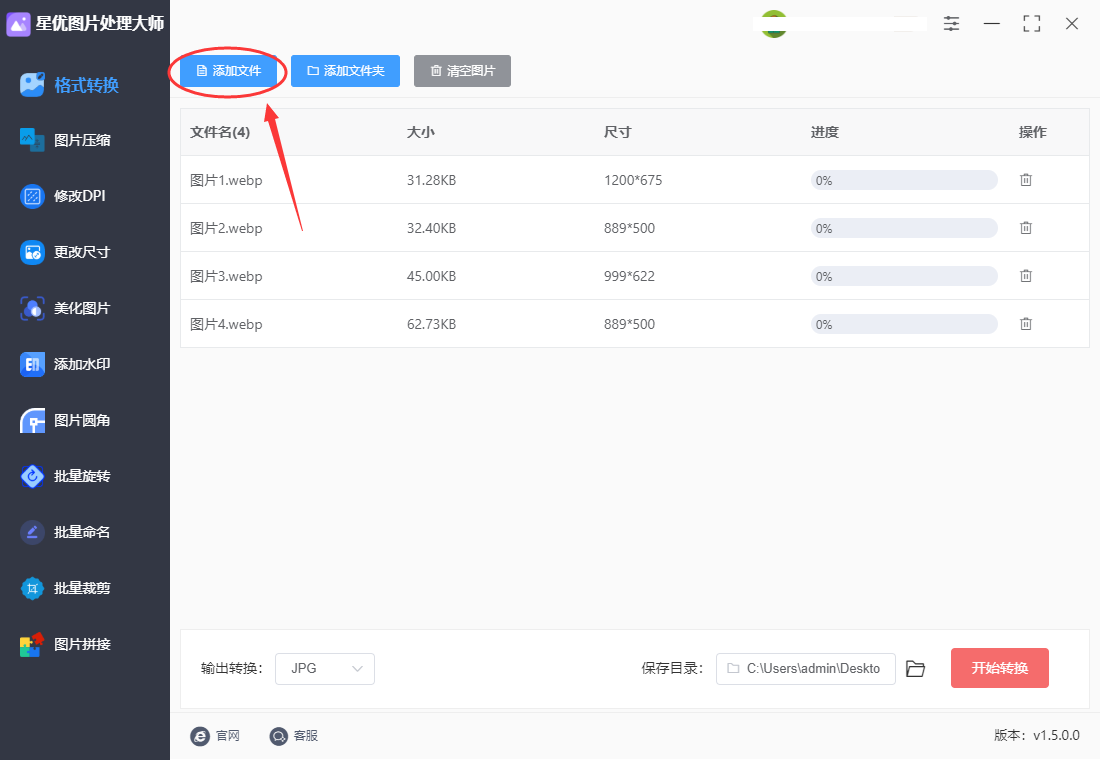Switch to 修改DPI in the sidebar

63,196
